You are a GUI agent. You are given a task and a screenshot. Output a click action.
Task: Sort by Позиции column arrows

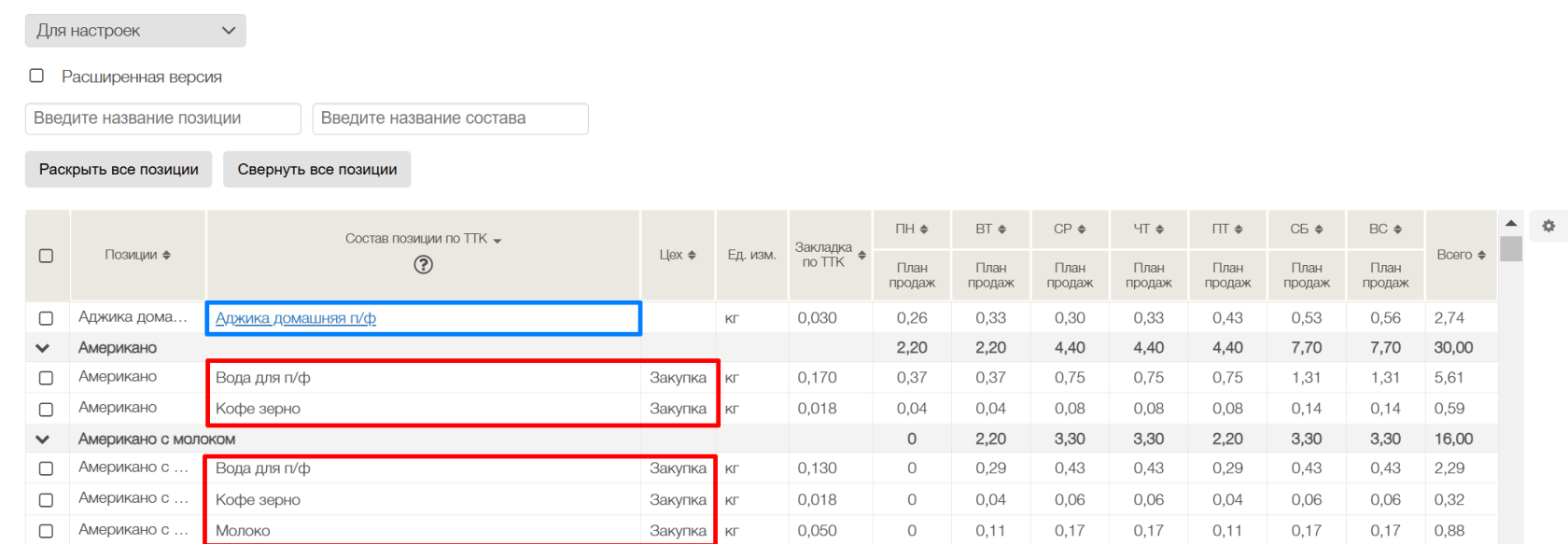tap(166, 255)
